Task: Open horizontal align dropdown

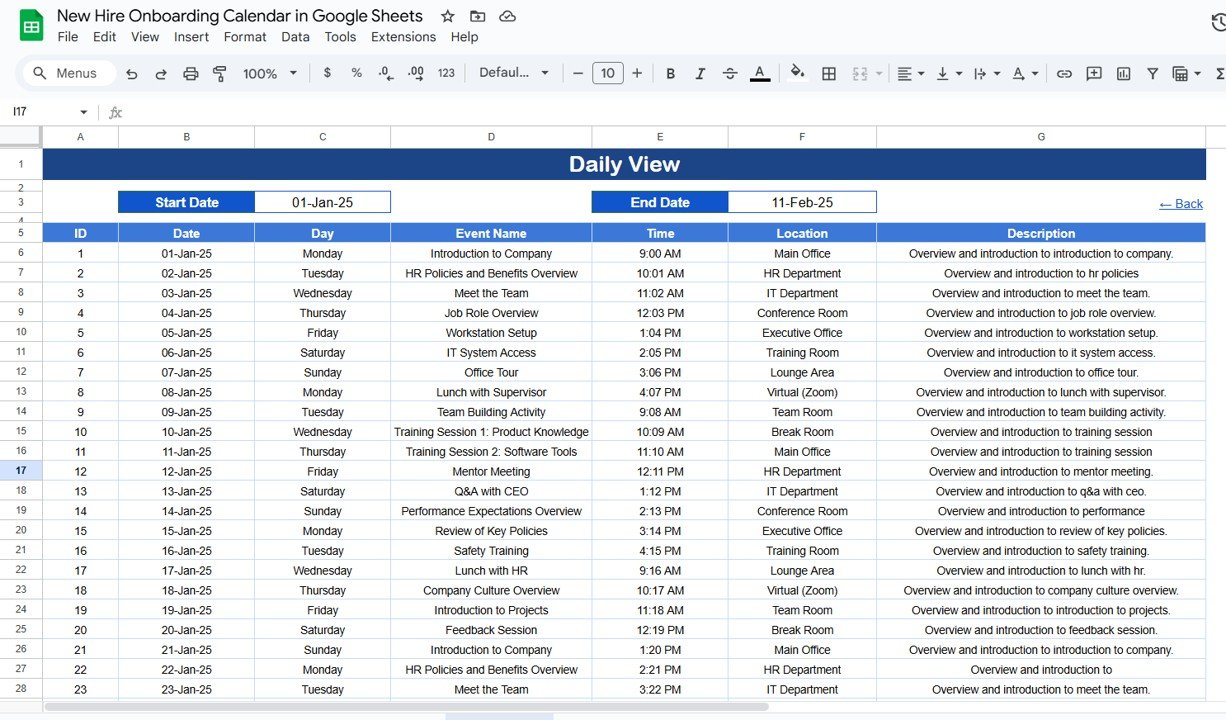Action: (910, 73)
